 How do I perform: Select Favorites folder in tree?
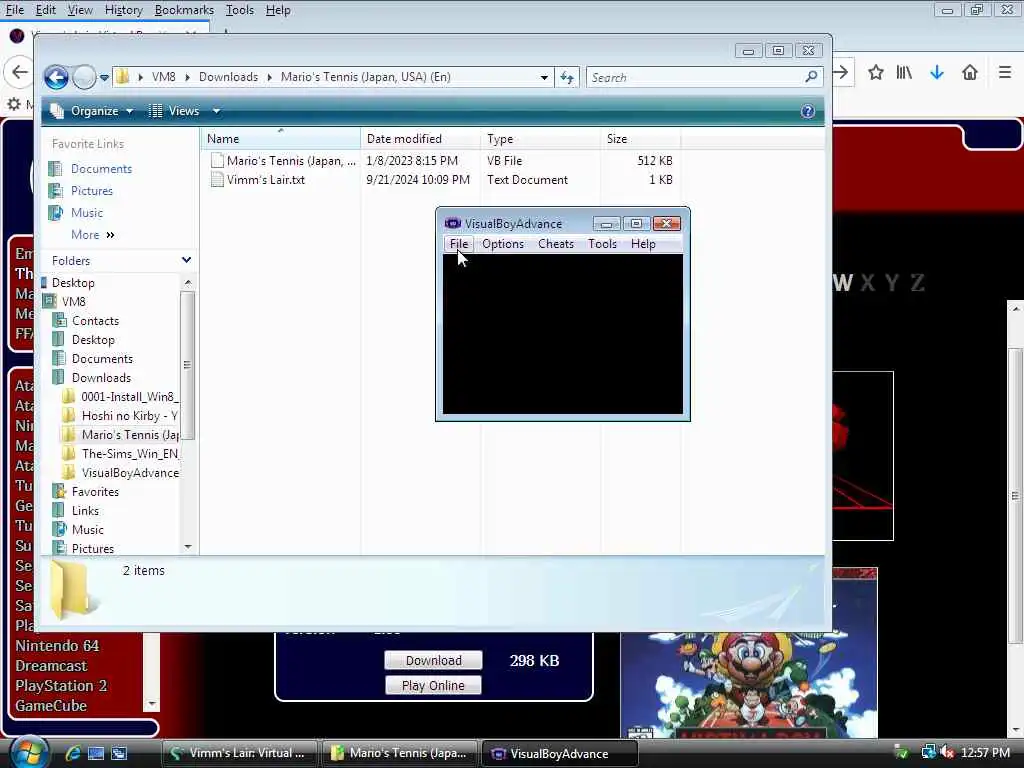(95, 491)
